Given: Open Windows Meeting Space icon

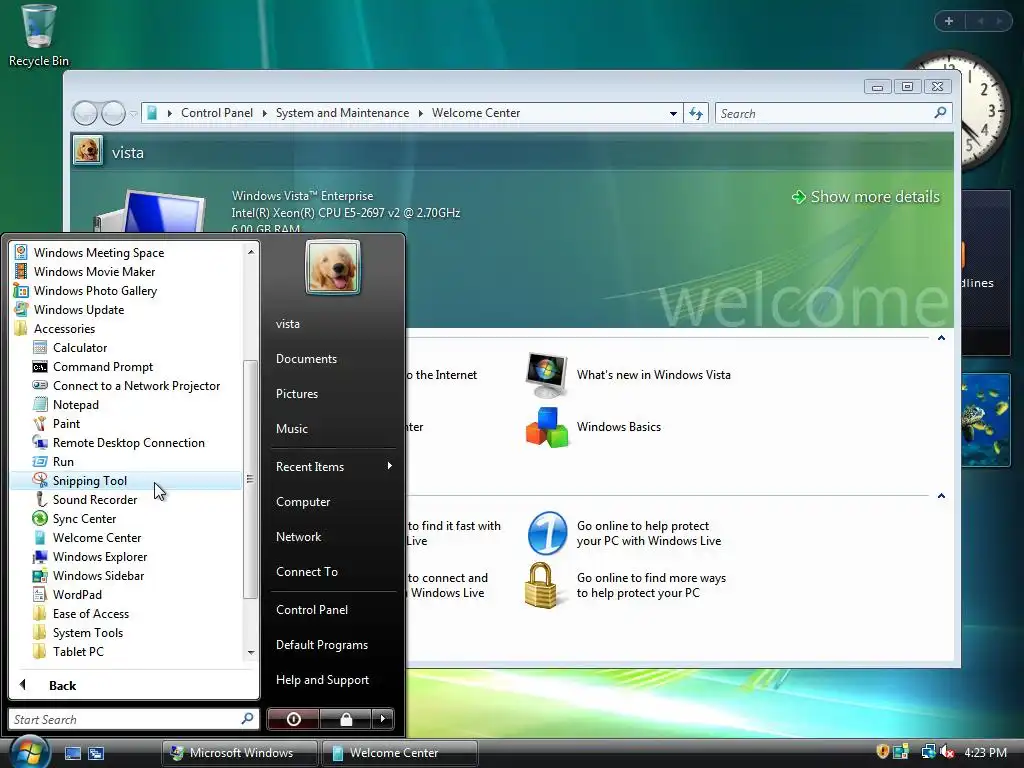Looking at the screenshot, I should point(21,253).
